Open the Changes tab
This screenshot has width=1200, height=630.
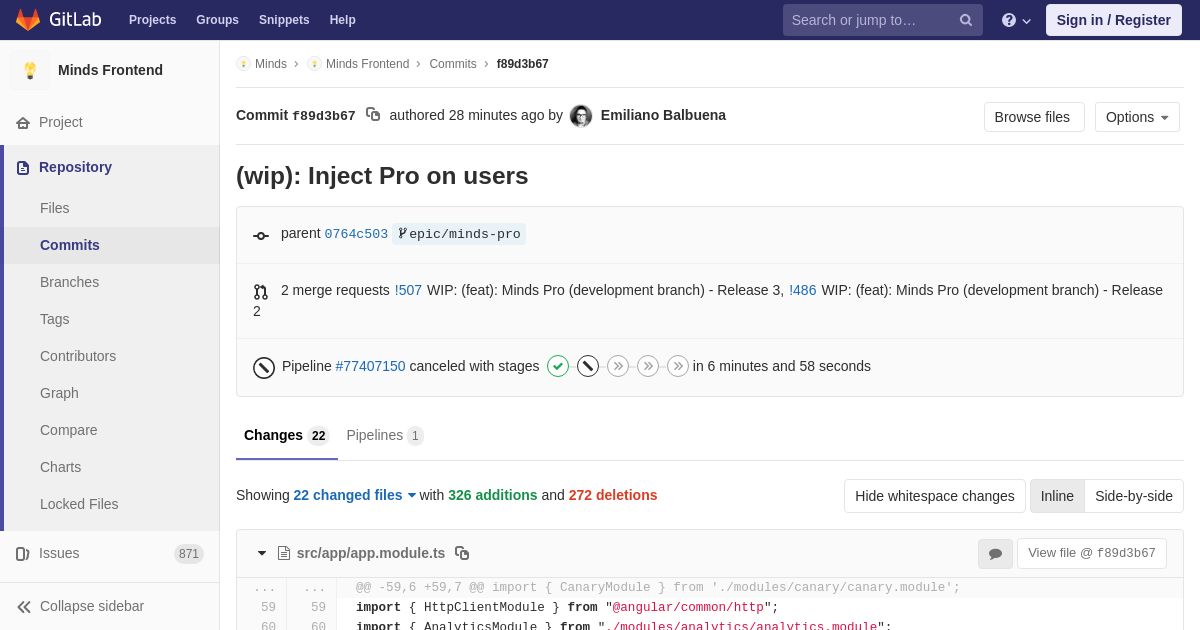click(286, 436)
